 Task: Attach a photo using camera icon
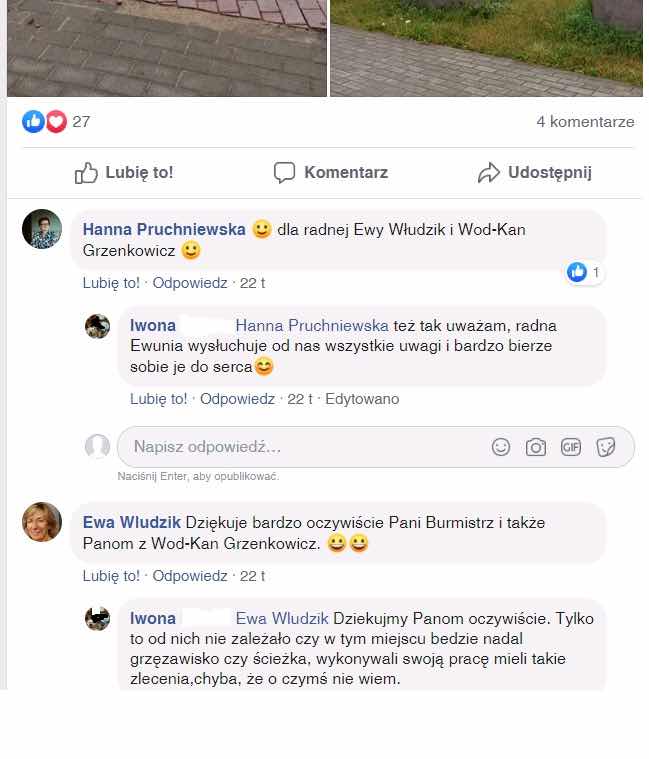tap(536, 447)
